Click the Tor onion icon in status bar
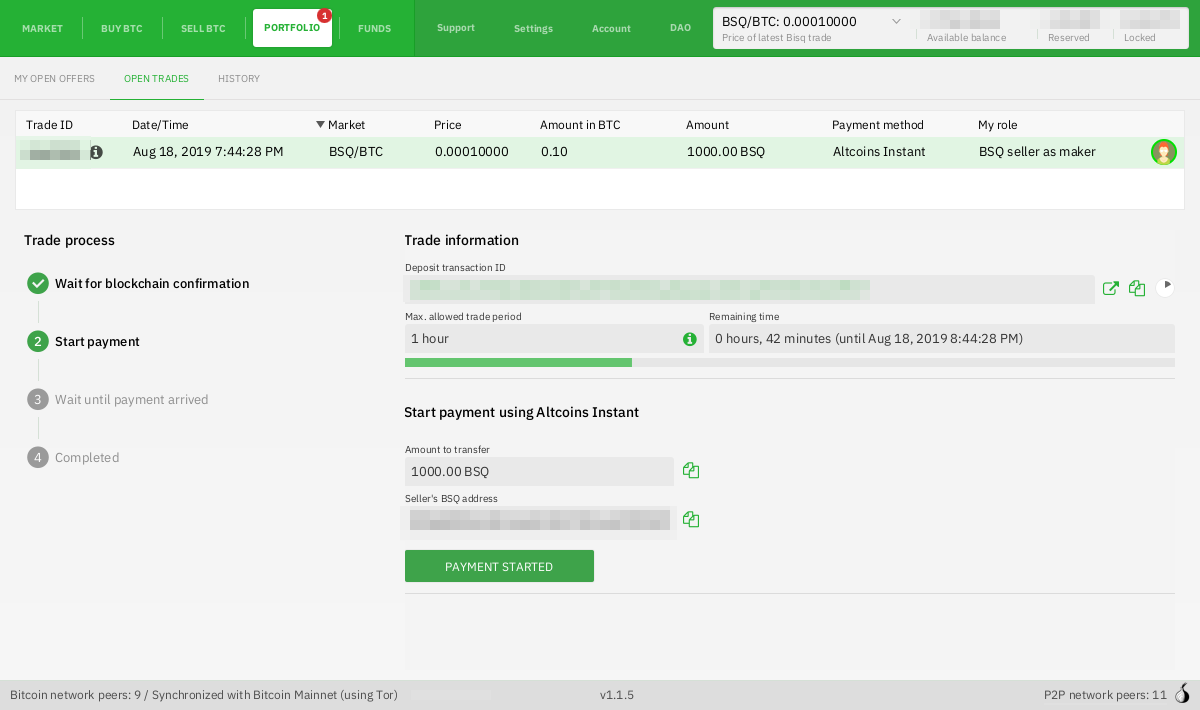 (x=1183, y=694)
